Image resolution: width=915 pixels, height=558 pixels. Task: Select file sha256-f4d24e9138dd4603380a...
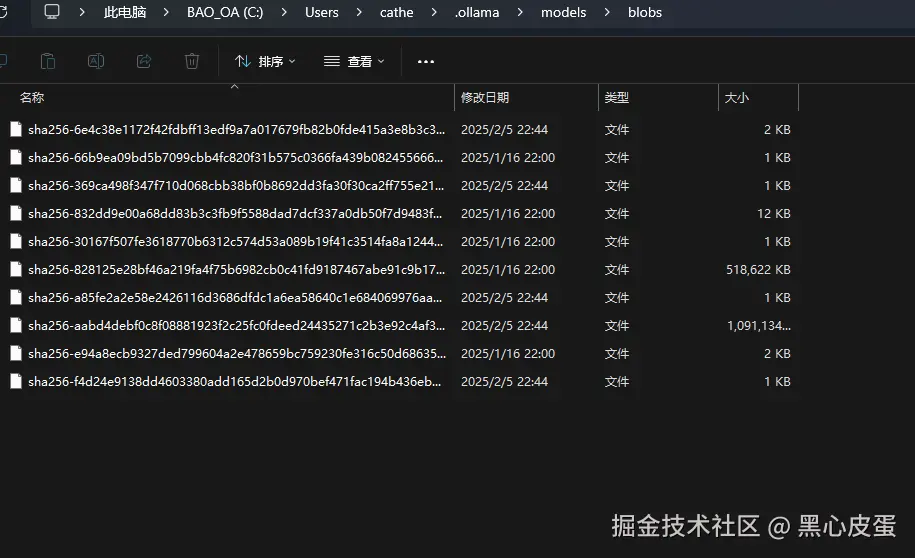(235, 382)
